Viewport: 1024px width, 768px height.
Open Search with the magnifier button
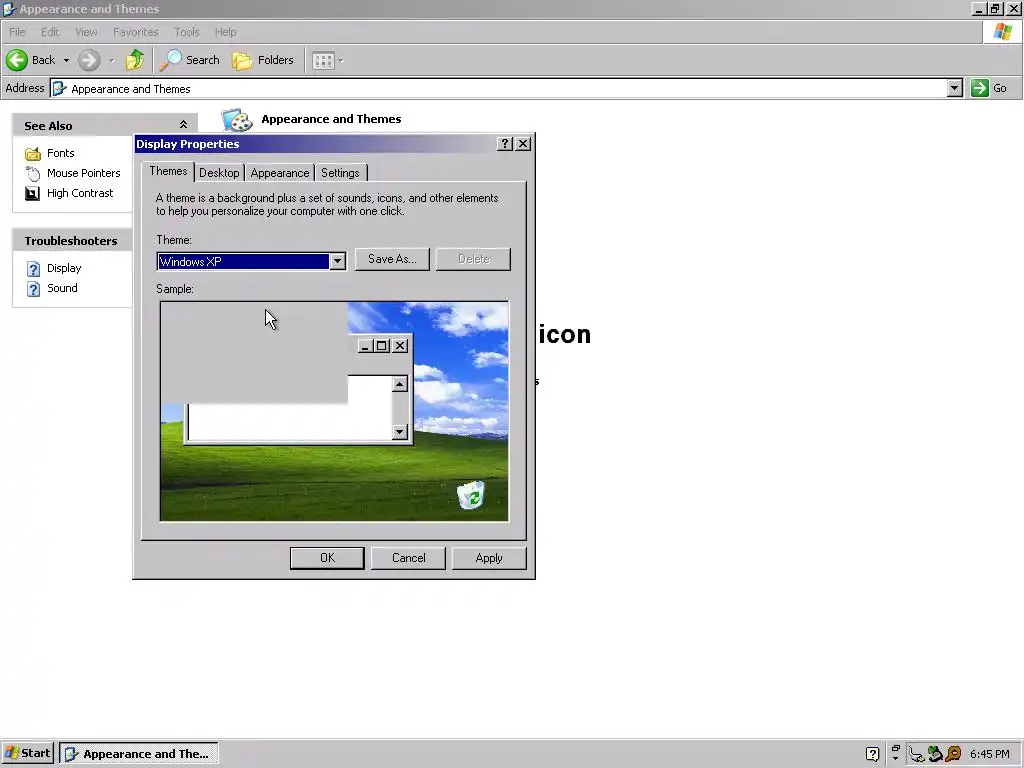(190, 60)
